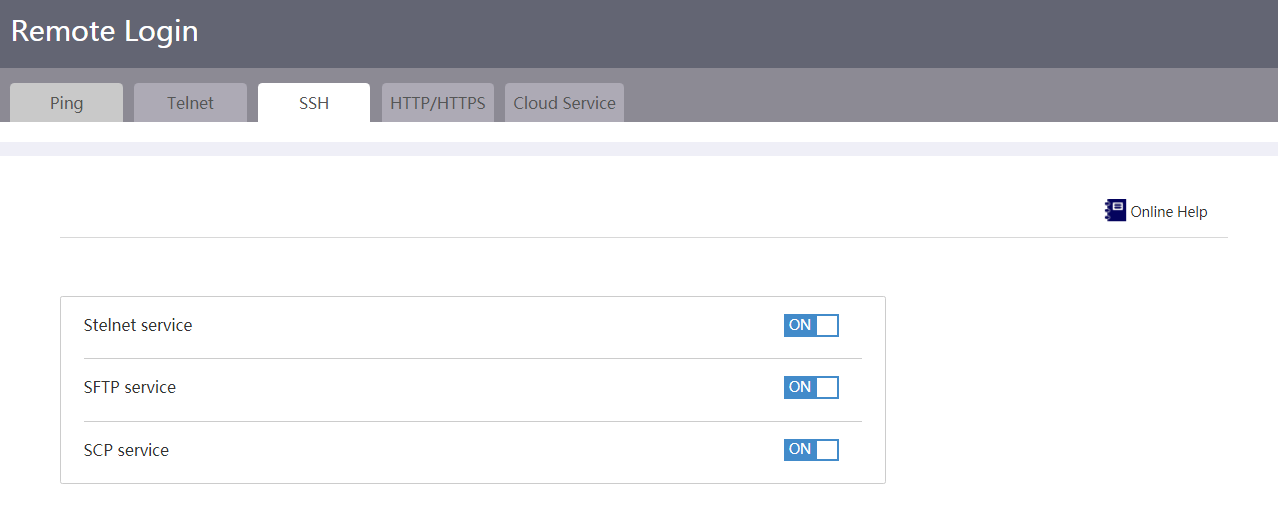1278x521 pixels.
Task: Click the blue ON label for Stelnet
Action: click(x=800, y=325)
